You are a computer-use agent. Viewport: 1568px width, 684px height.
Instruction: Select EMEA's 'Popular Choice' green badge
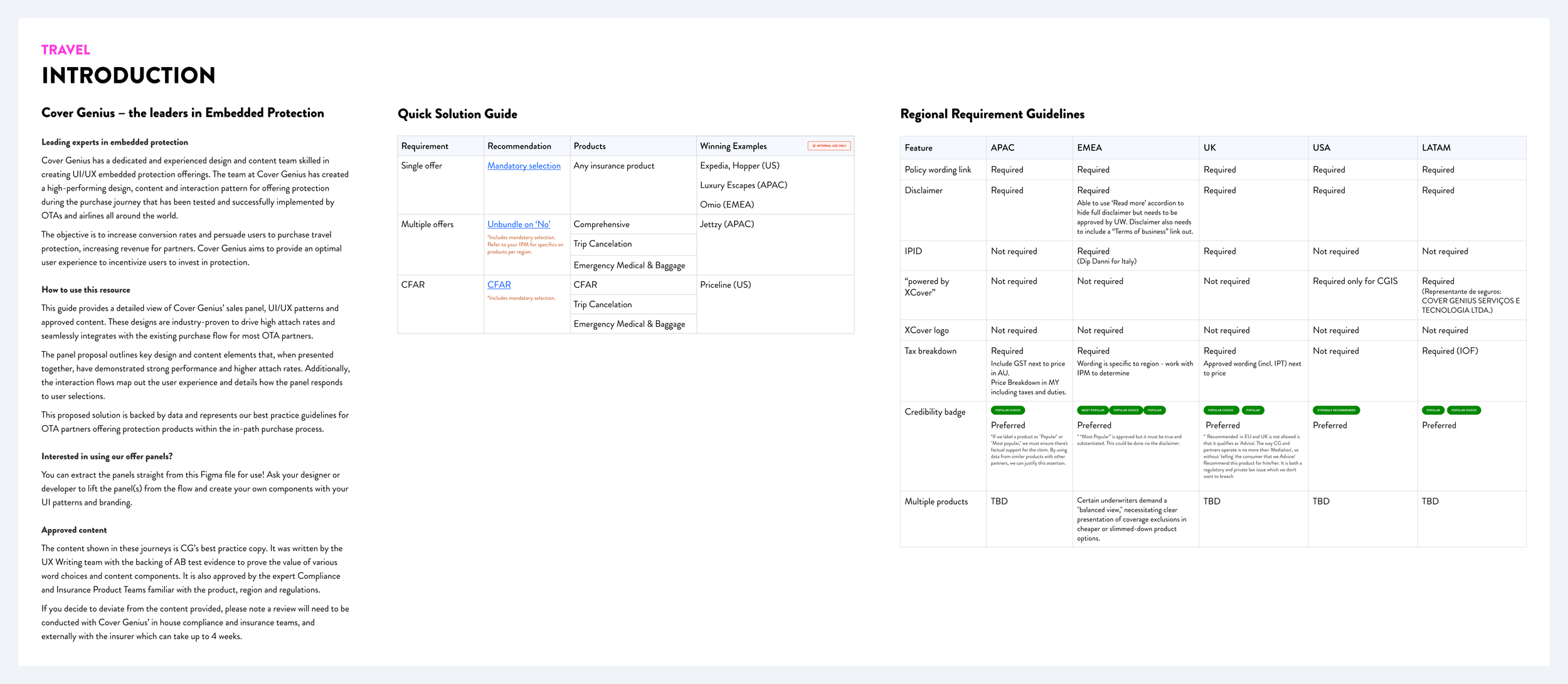pyautogui.click(x=1126, y=411)
